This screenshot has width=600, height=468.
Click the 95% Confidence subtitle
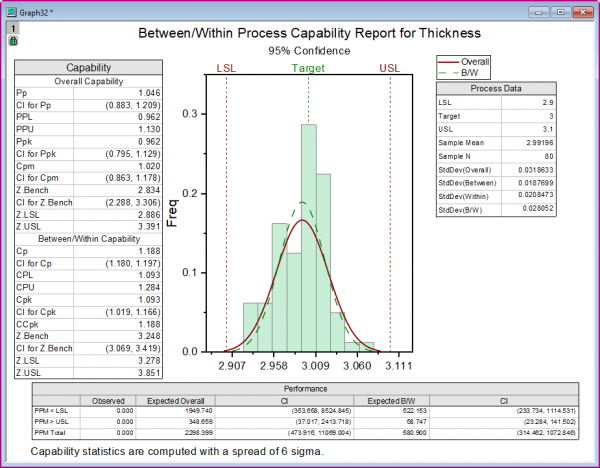click(x=309, y=51)
